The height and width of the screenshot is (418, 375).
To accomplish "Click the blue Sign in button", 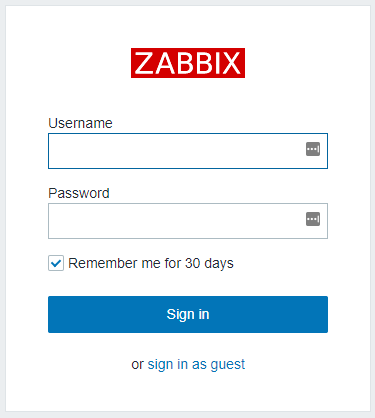I will click(188, 314).
